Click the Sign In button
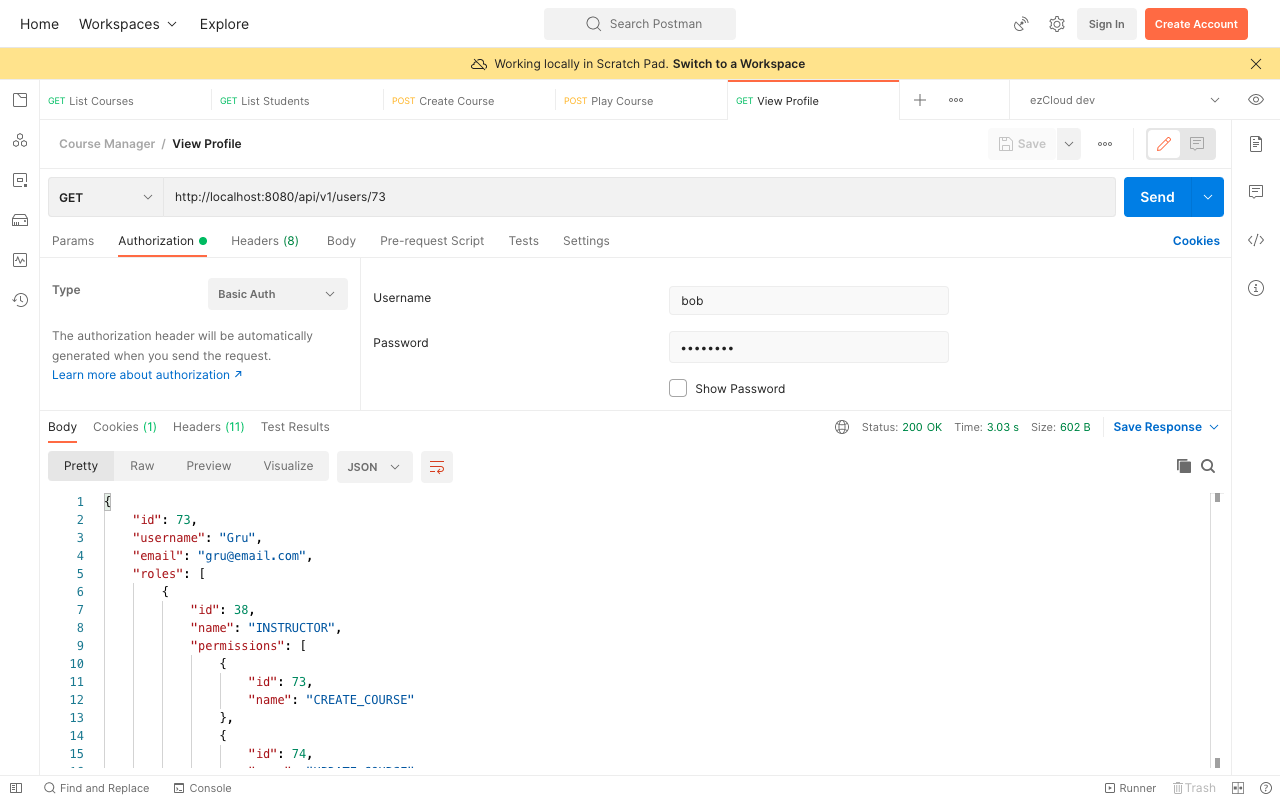The height and width of the screenshot is (800, 1280). (x=1106, y=24)
